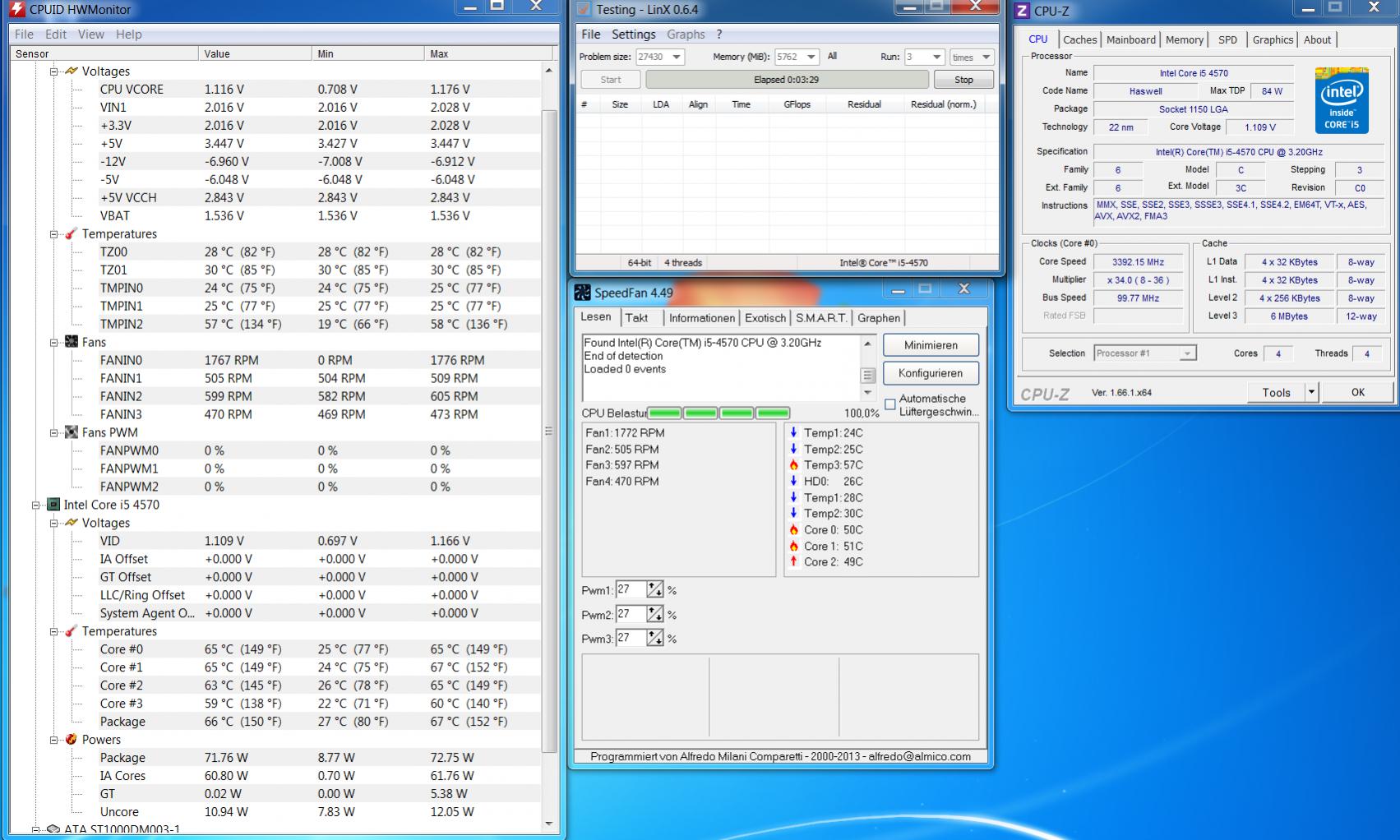Image resolution: width=1400 pixels, height=840 pixels.
Task: Open the Run count dropdown in LinX
Action: (x=936, y=57)
